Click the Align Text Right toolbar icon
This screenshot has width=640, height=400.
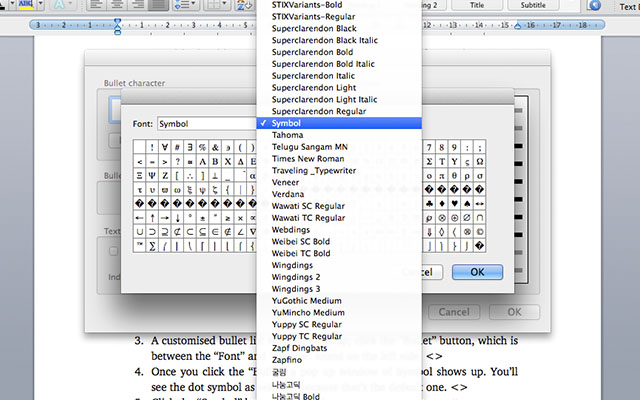point(138,4)
